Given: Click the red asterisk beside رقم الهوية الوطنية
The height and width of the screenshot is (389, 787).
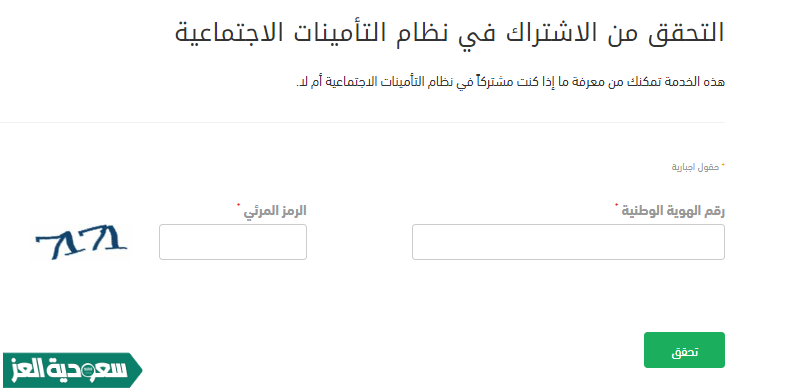Looking at the screenshot, I should (617, 205).
